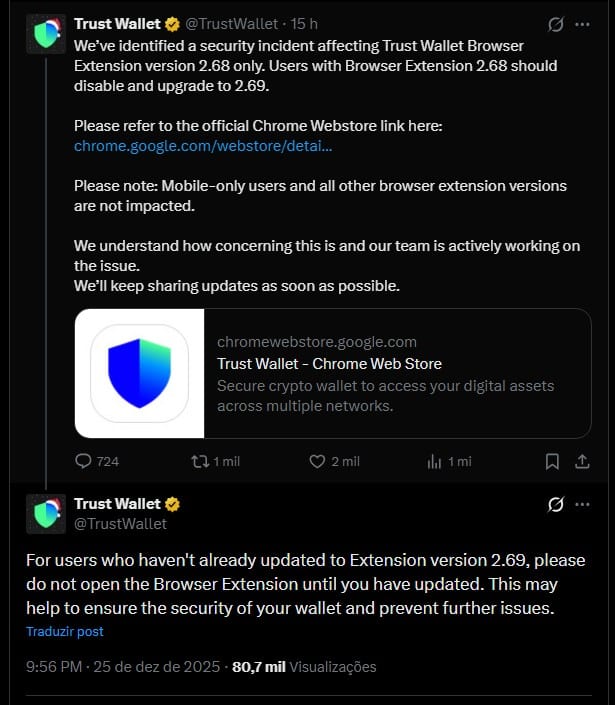The height and width of the screenshot is (705, 615).
Task: Open the chrome.google.com/webstore link
Action: [x=203, y=145]
